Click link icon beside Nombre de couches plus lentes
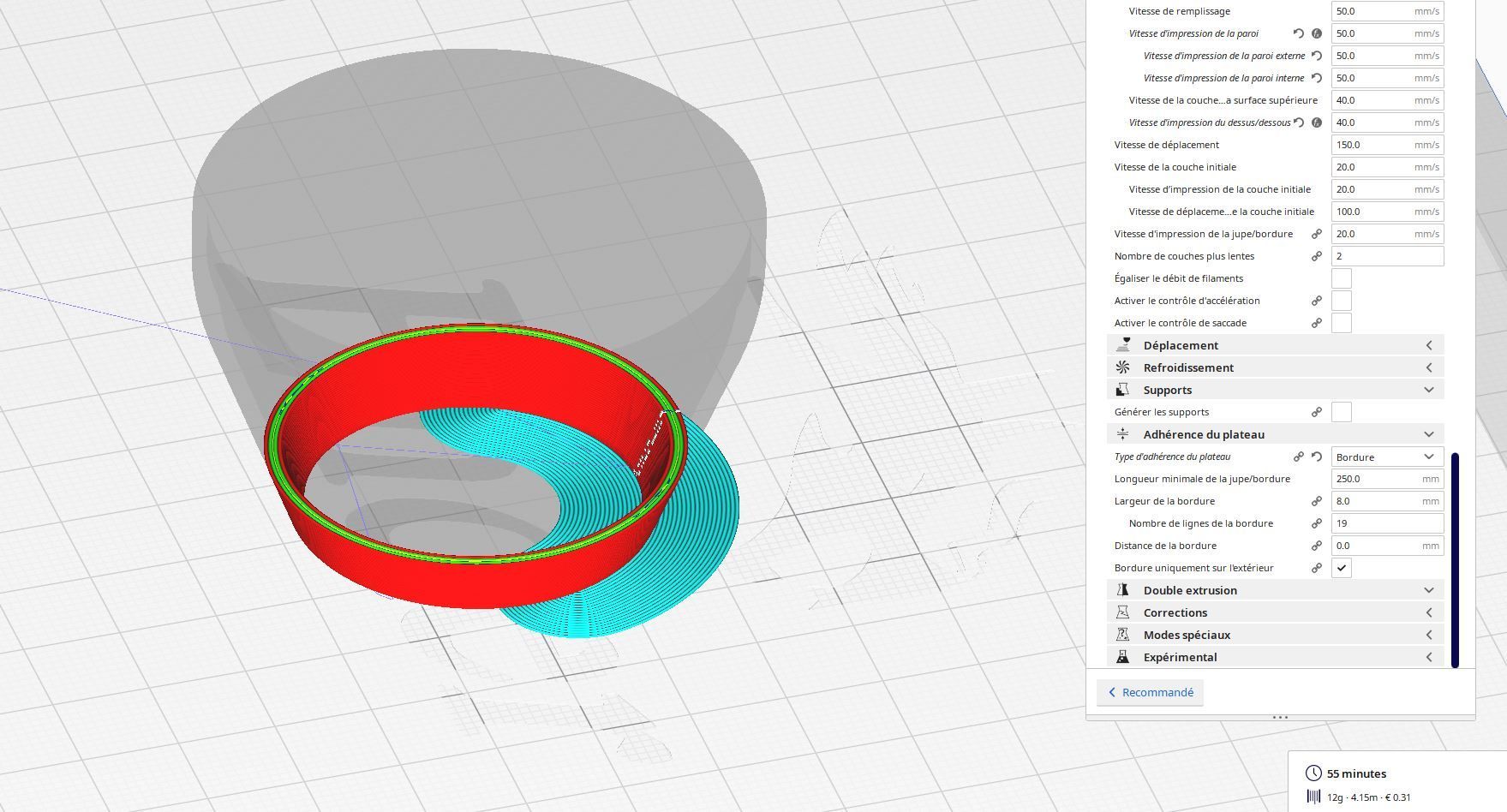 [x=1317, y=256]
